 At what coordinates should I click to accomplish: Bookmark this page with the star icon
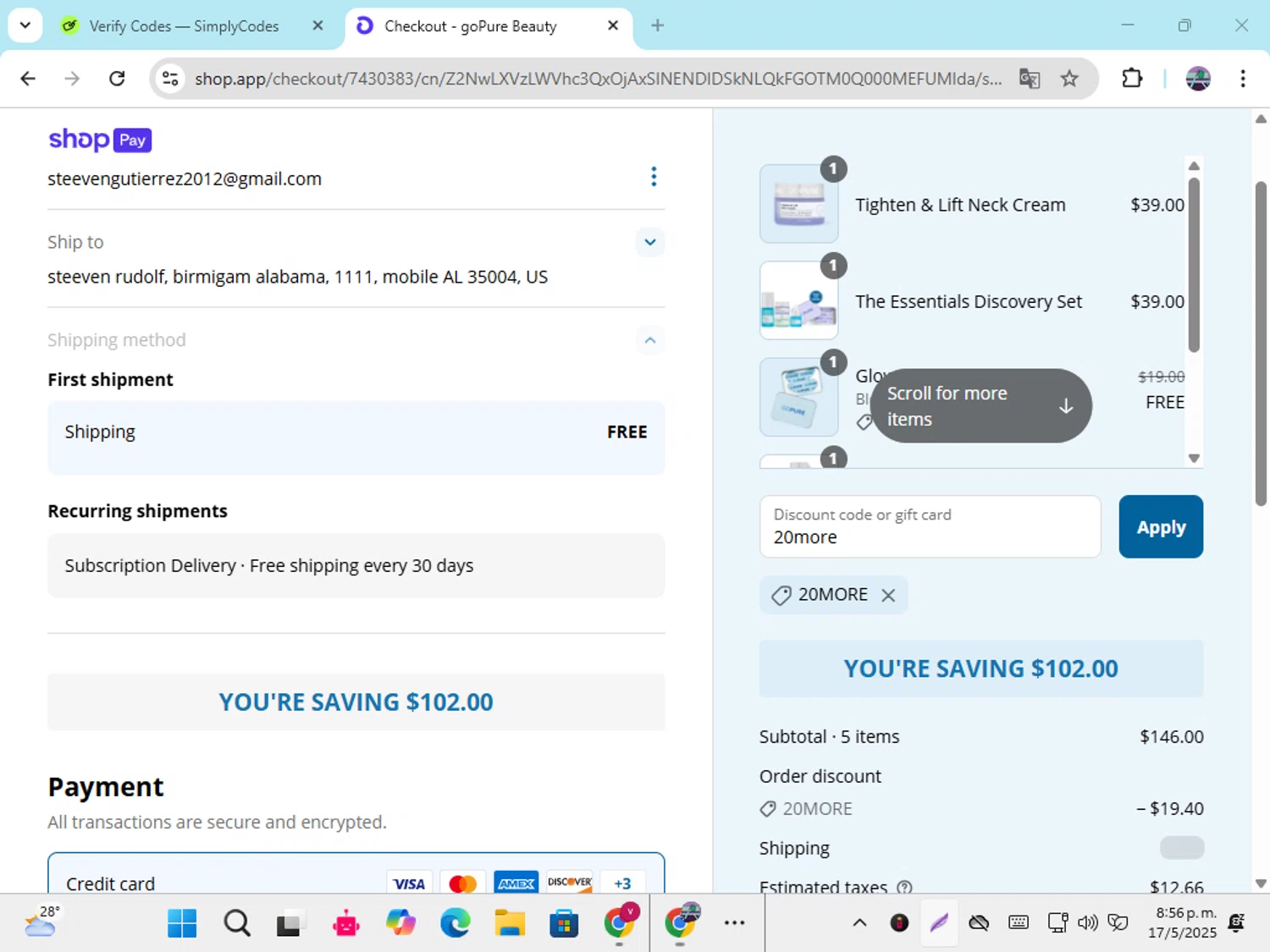[x=1069, y=79]
